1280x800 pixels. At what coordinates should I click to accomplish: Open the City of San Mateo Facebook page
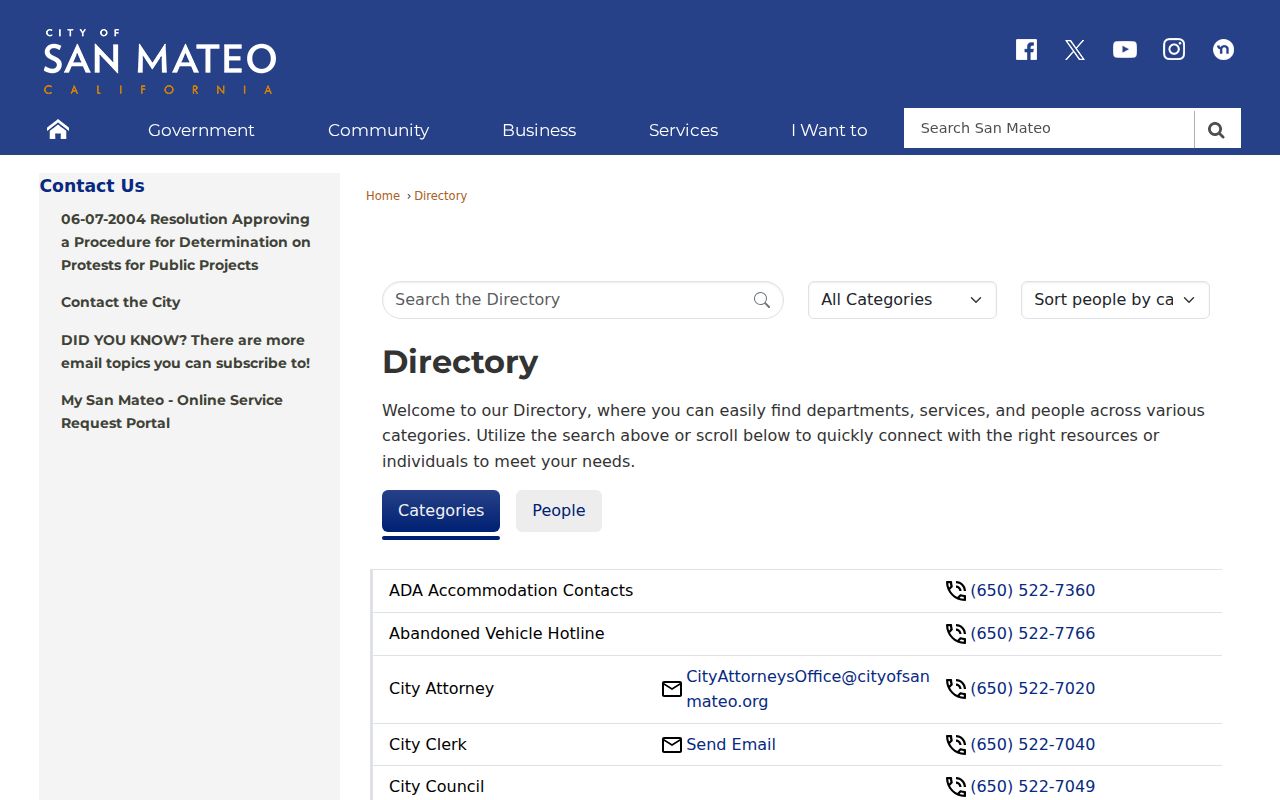1026,50
